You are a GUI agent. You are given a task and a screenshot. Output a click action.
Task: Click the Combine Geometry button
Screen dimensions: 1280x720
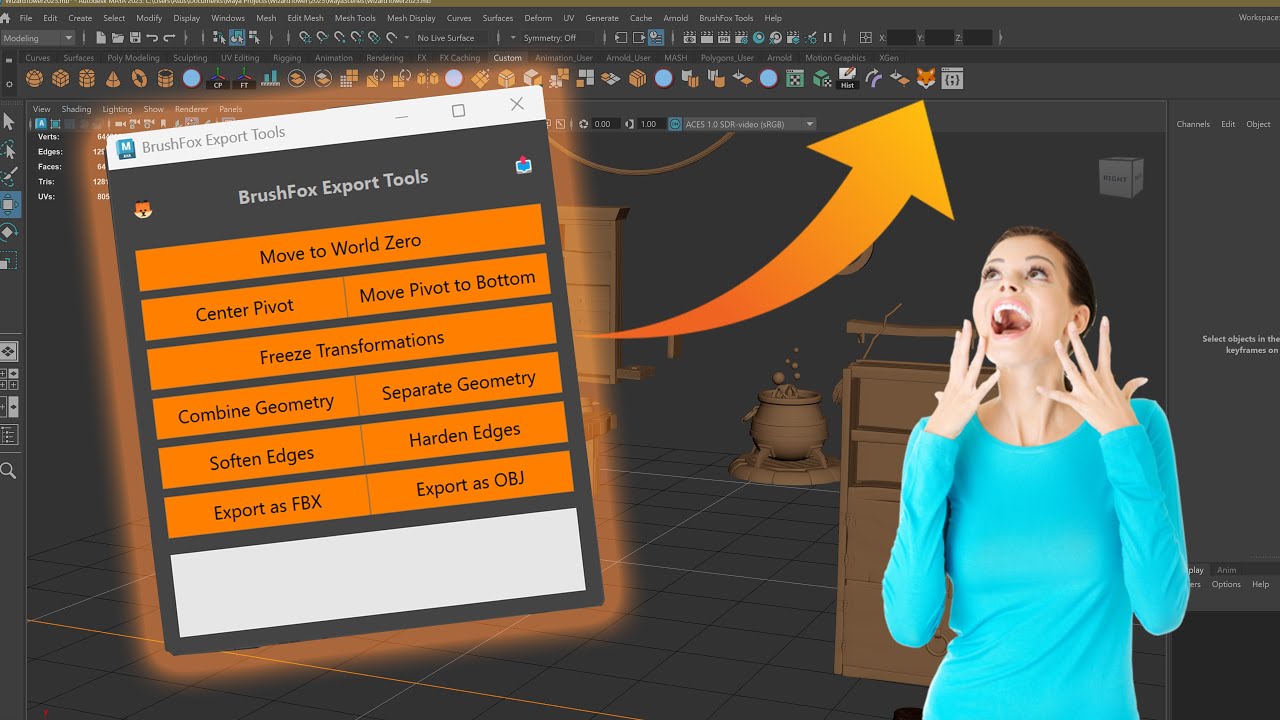[256, 408]
